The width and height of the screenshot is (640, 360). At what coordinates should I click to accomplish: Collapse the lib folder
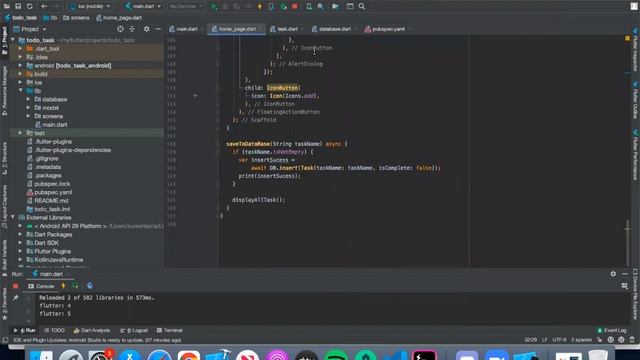tap(20, 91)
